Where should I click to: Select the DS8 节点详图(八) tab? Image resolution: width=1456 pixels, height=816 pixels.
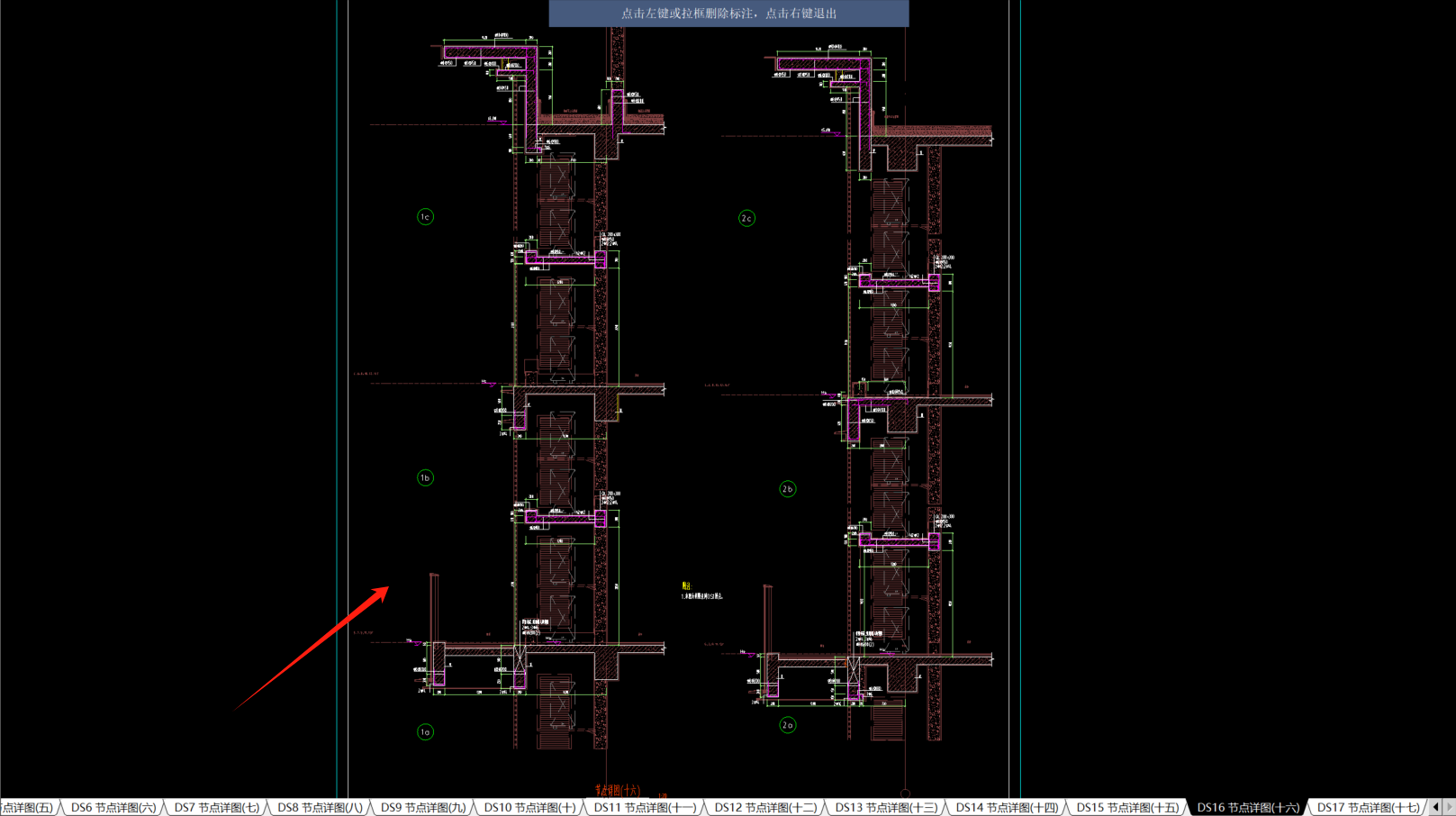click(x=320, y=808)
